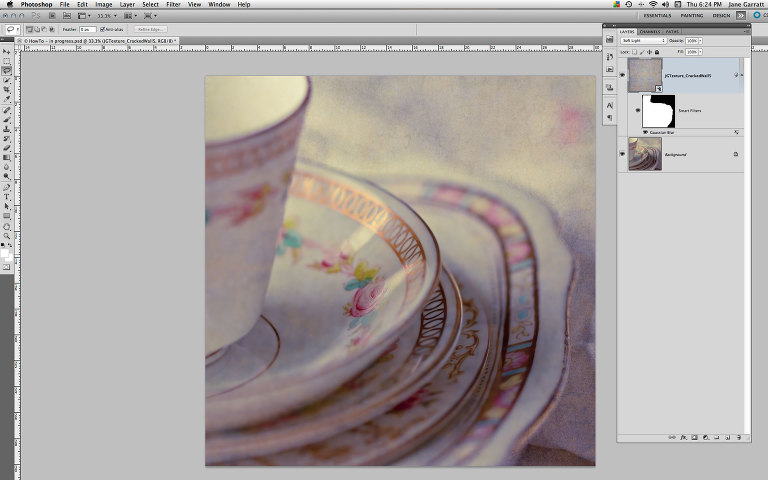Toggle lock all for layer
Screen dimensions: 768x480
coord(657,52)
